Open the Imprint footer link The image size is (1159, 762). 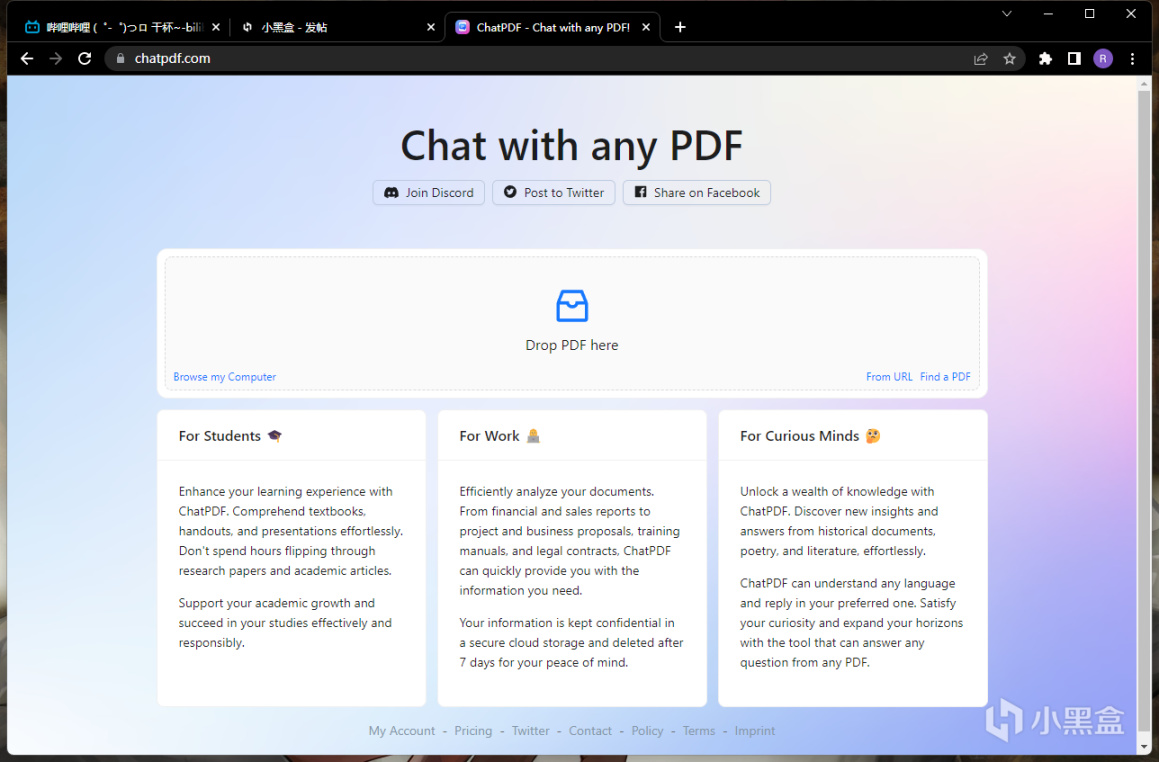pyautogui.click(x=755, y=730)
